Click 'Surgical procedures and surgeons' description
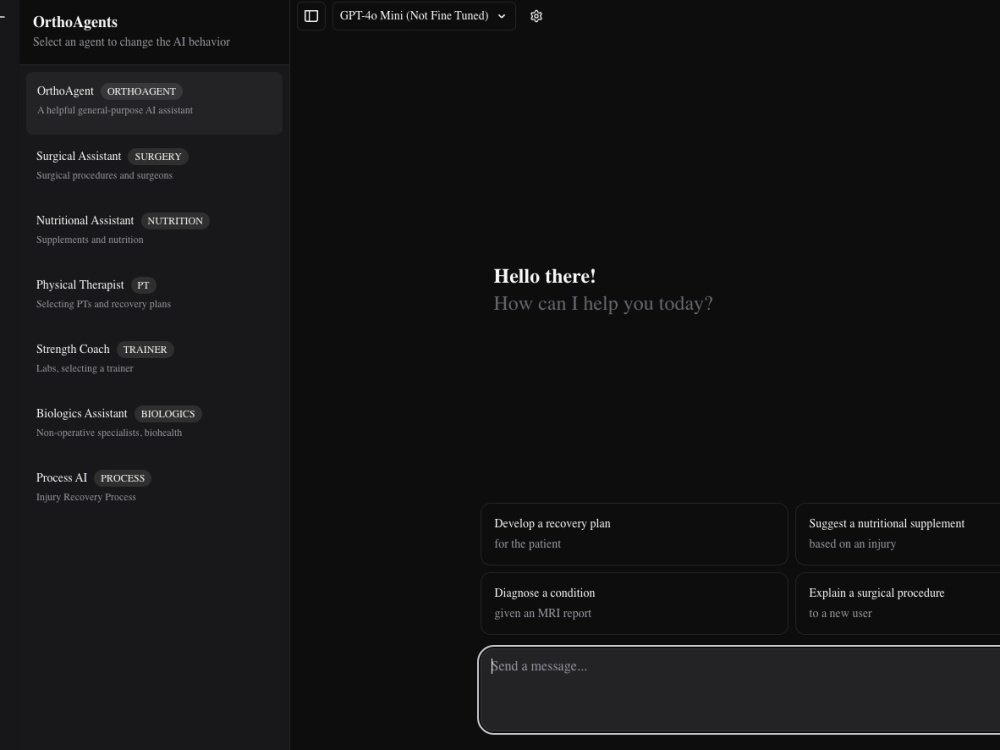The width and height of the screenshot is (1000, 750). [x=105, y=175]
